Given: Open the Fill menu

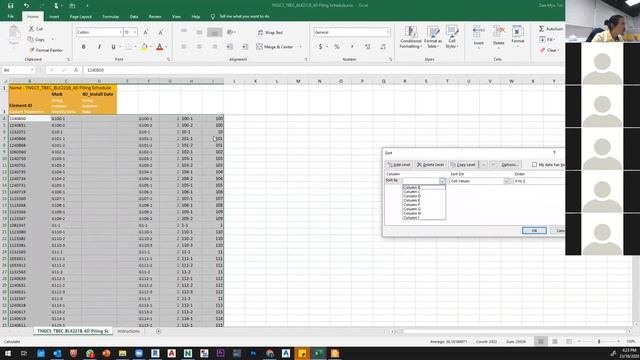Looking at the screenshot, I should [x=547, y=40].
